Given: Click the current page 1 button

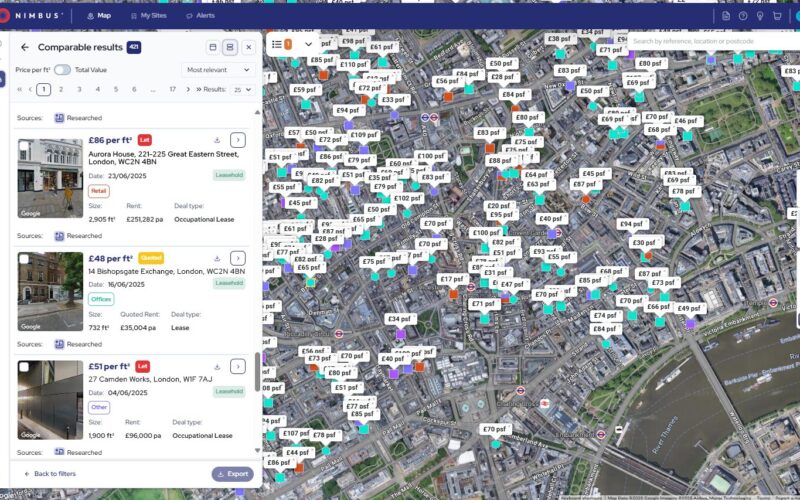Looking at the screenshot, I should tap(43, 89).
